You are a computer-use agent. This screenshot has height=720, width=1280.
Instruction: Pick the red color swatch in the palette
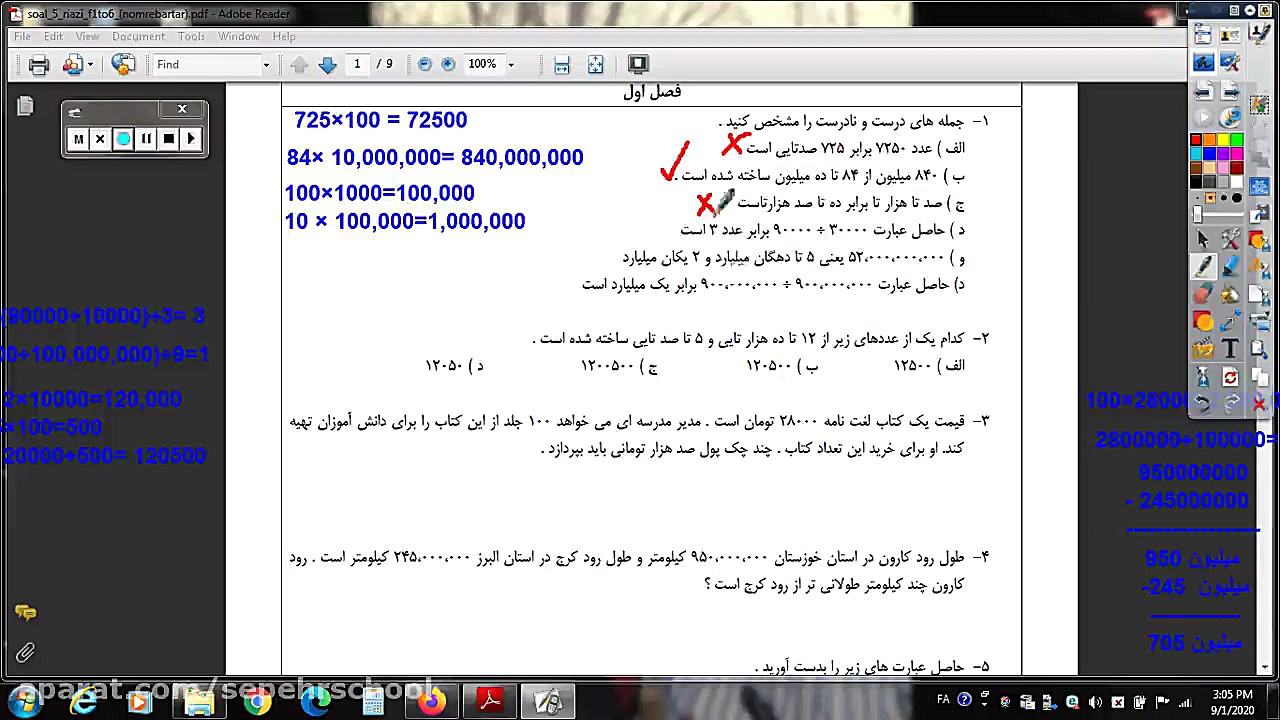pyautogui.click(x=1195, y=140)
